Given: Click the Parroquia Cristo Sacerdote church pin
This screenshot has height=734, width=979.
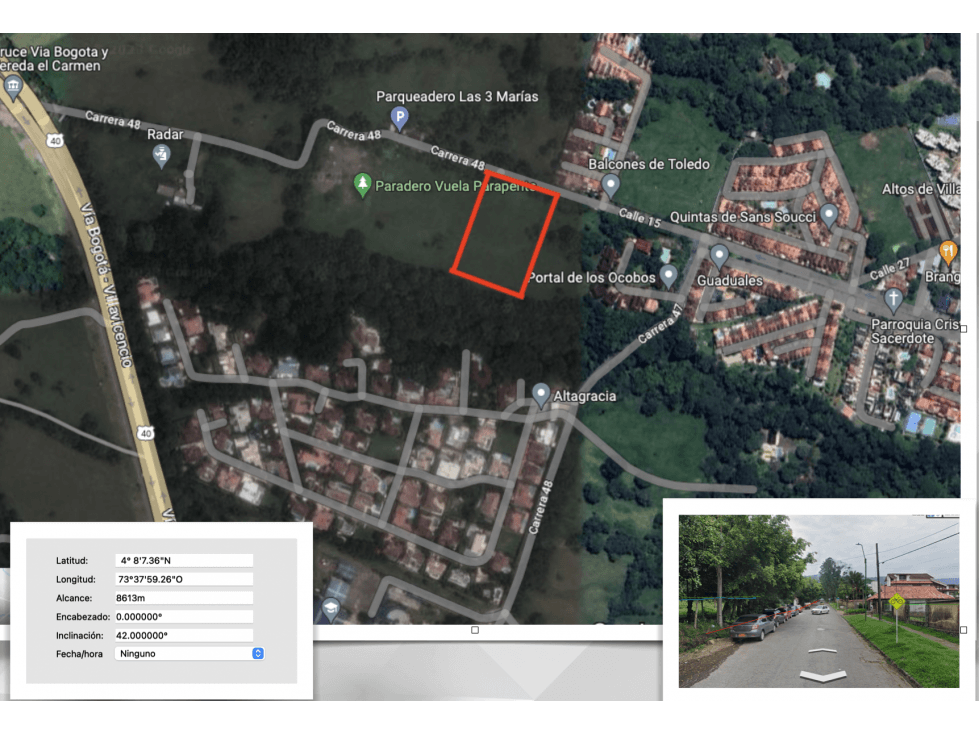Looking at the screenshot, I should pyautogui.click(x=893, y=300).
